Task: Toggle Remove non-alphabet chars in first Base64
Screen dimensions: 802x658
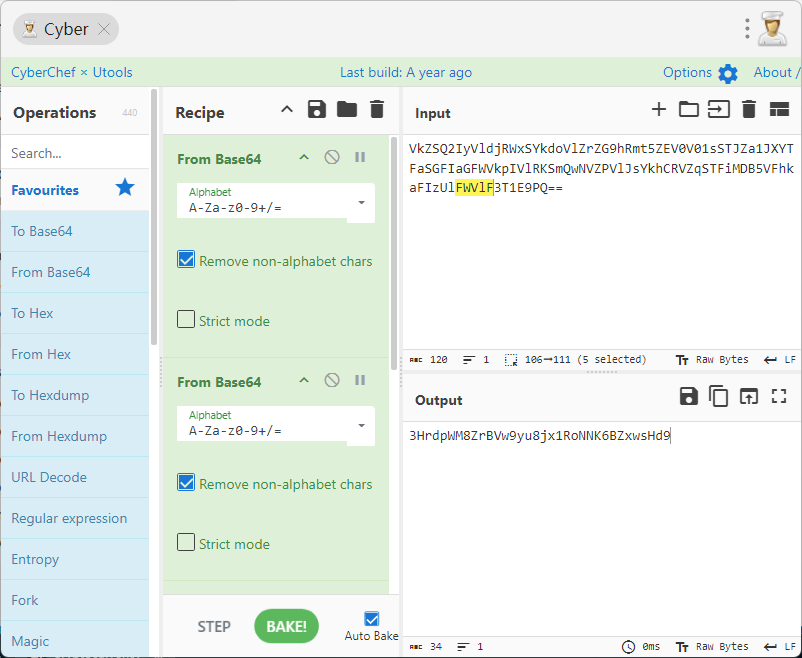Action: click(x=186, y=259)
